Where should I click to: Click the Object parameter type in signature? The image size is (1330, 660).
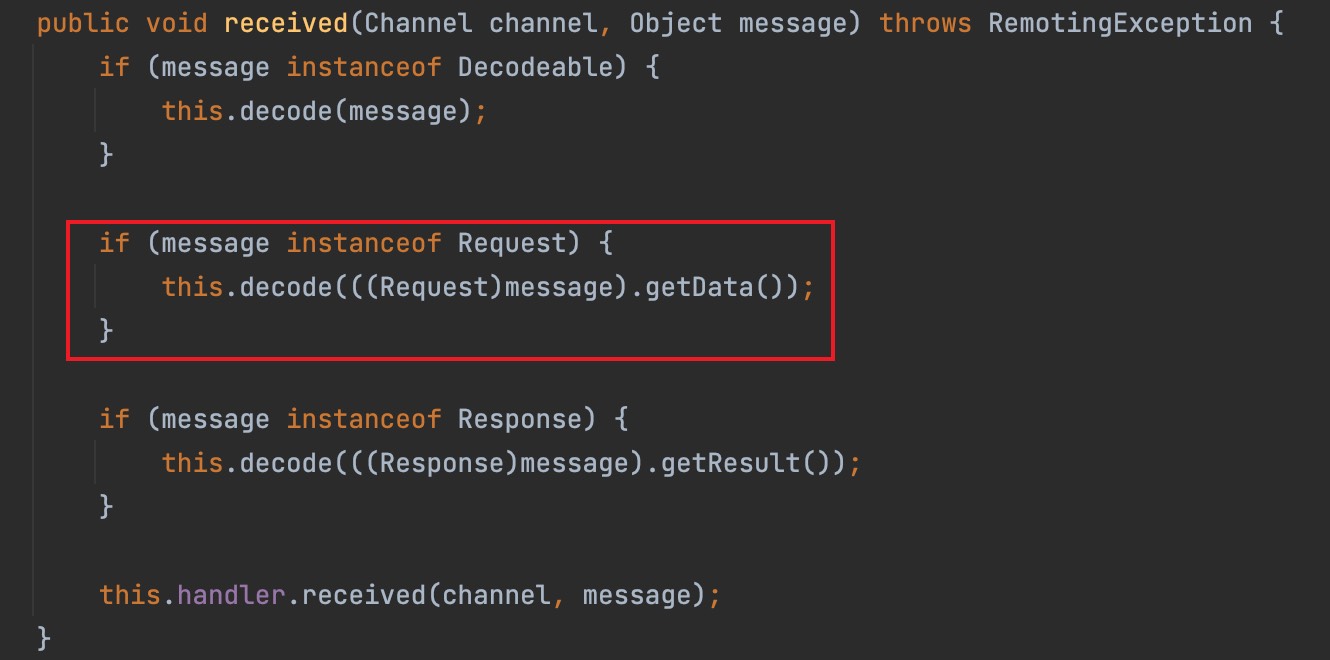tap(676, 23)
